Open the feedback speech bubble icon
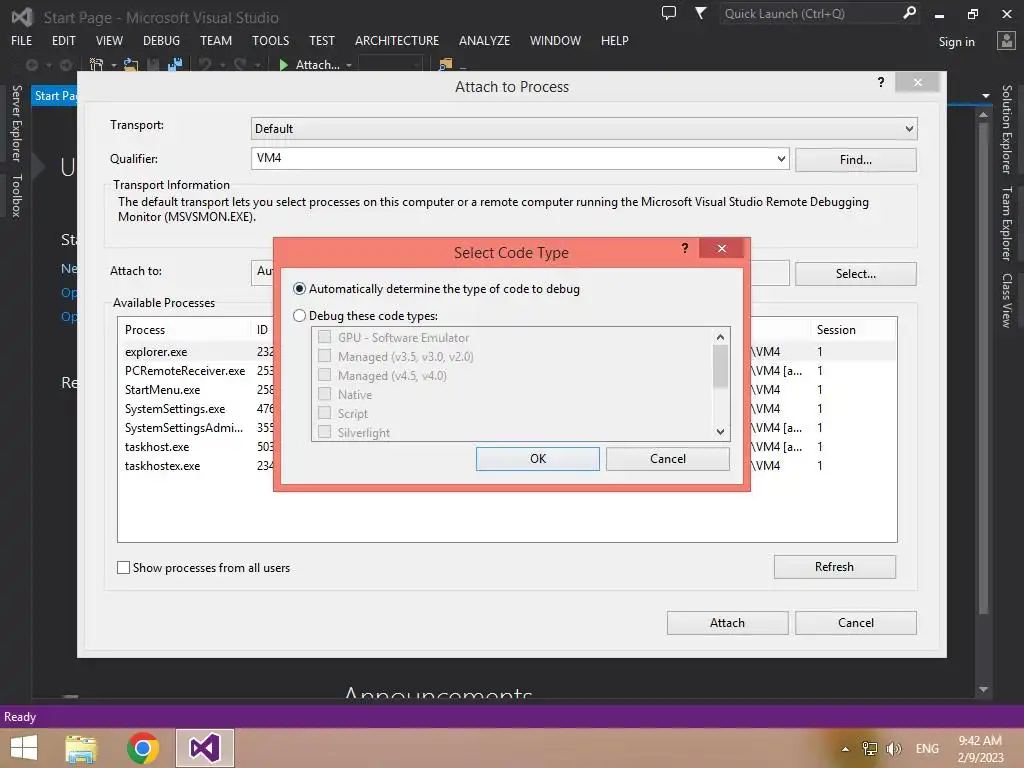The height and width of the screenshot is (768, 1024). click(x=669, y=13)
